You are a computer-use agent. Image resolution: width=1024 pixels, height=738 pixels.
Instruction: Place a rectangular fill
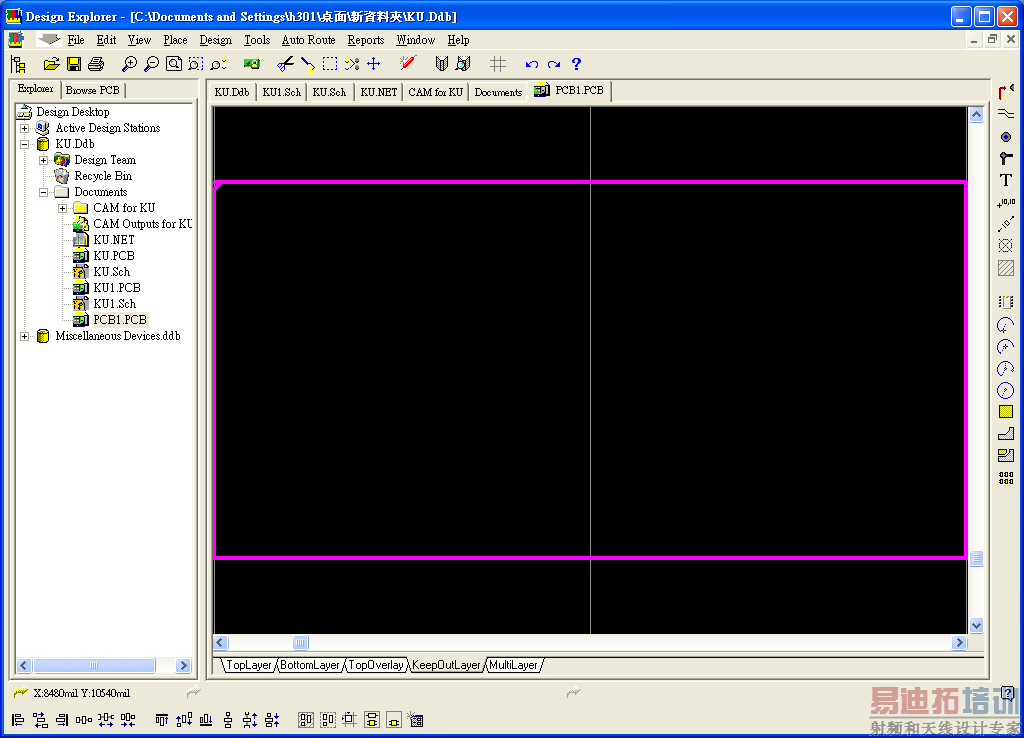pos(1006,412)
